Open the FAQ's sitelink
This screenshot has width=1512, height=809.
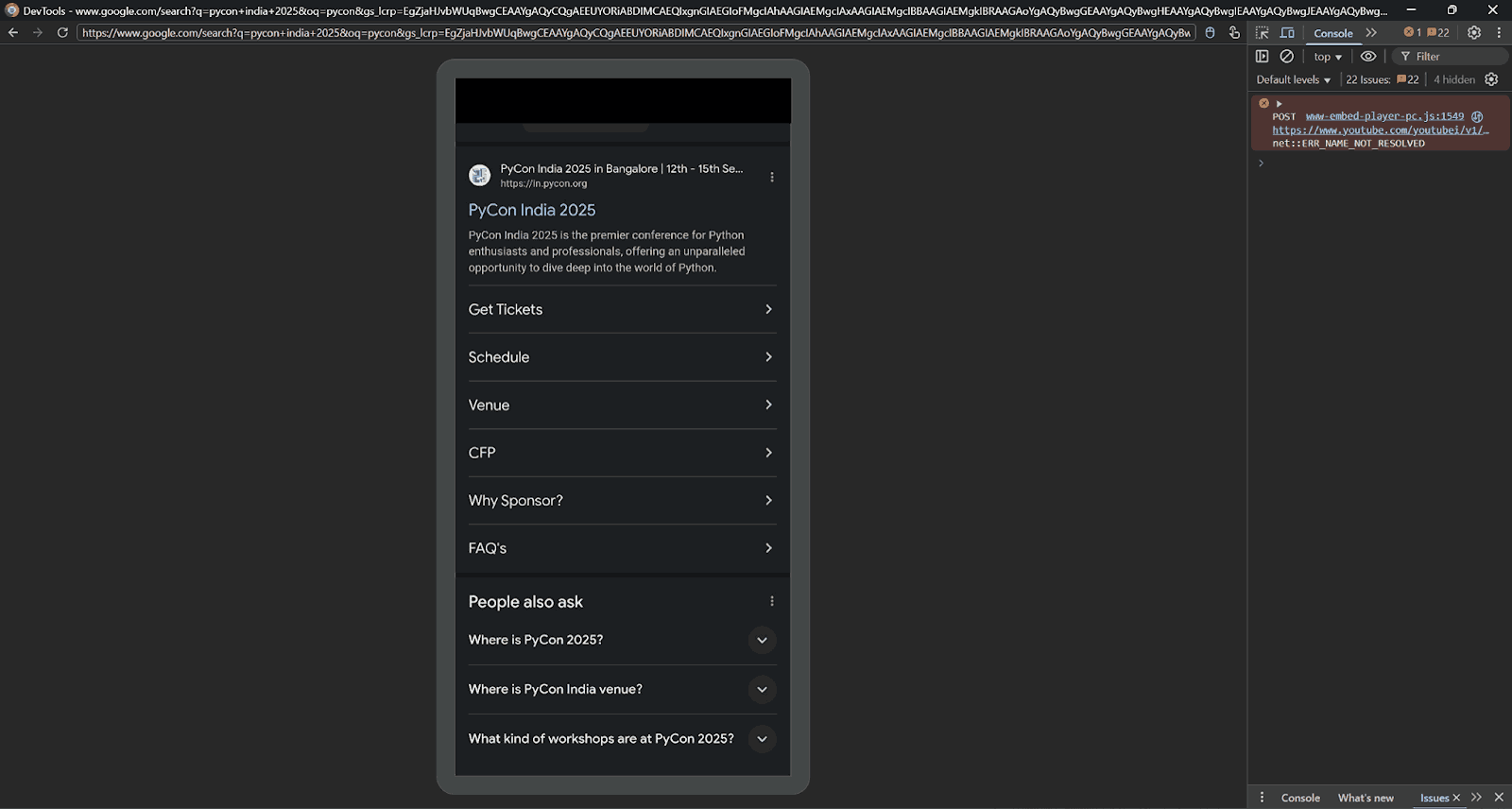tap(623, 548)
